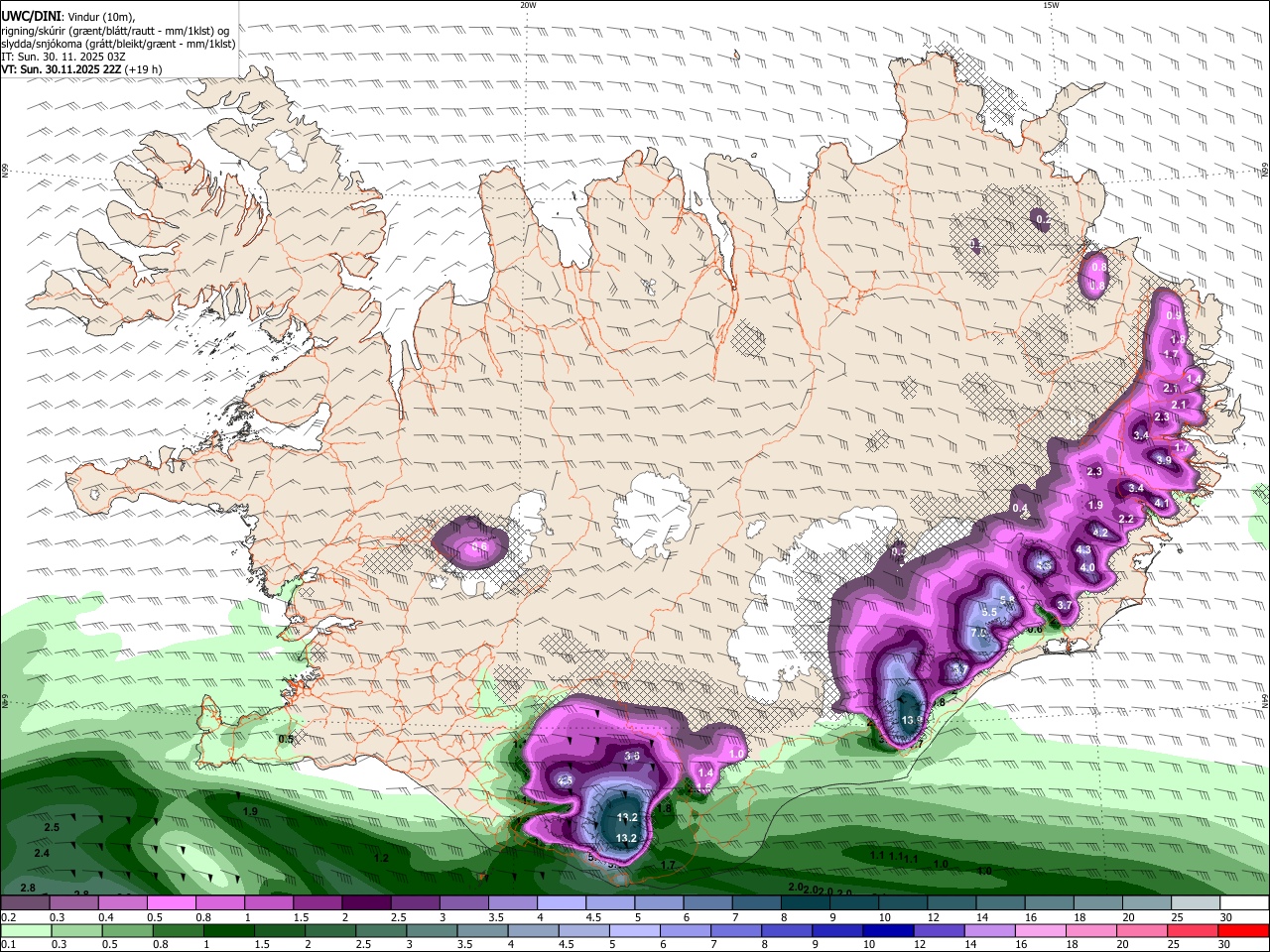1270x952 pixels.
Task: Click the 1.2 rain value off south coast
Action: click(x=381, y=858)
